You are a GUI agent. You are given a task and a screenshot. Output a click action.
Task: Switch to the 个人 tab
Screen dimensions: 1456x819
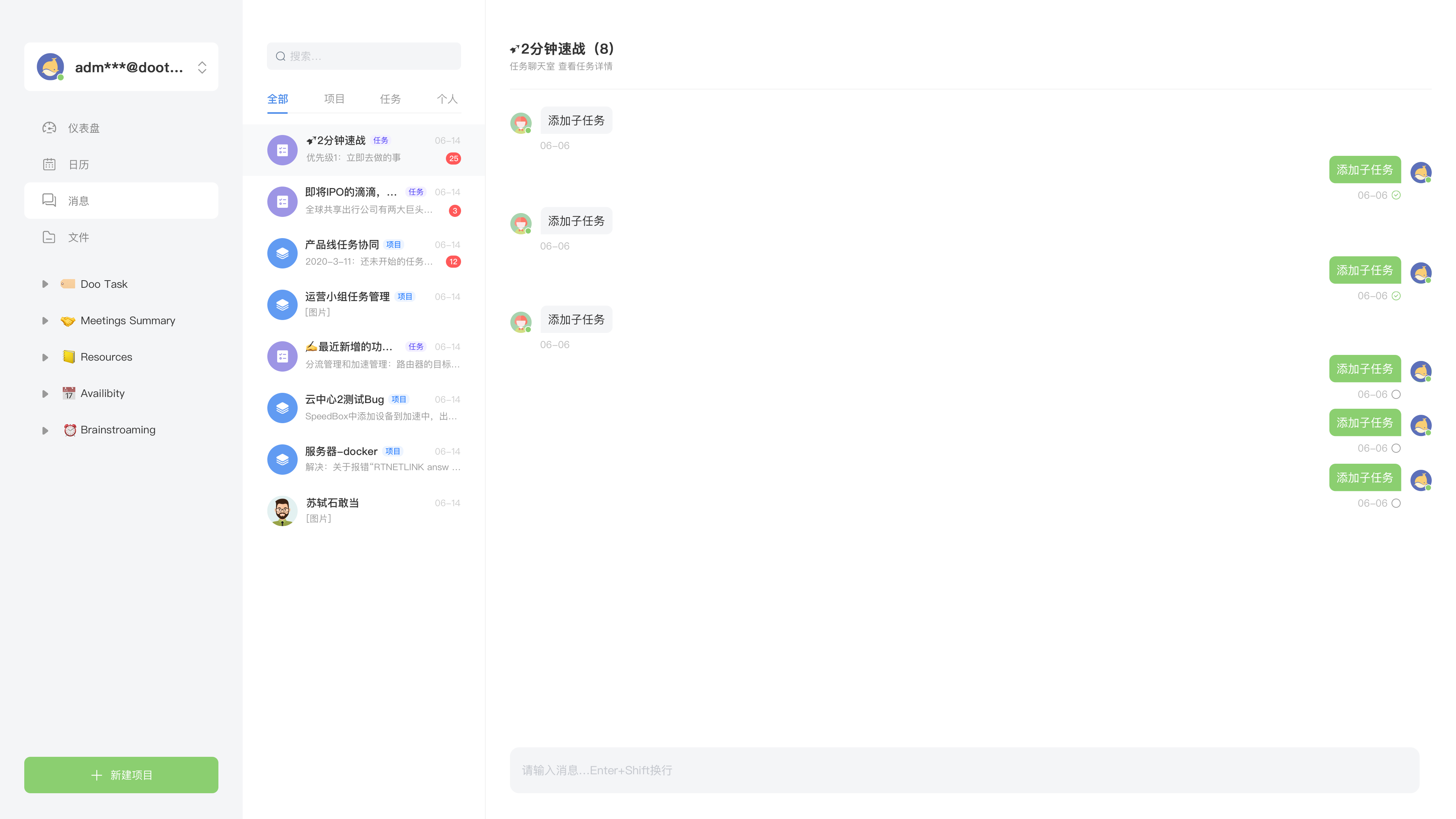pyautogui.click(x=447, y=99)
